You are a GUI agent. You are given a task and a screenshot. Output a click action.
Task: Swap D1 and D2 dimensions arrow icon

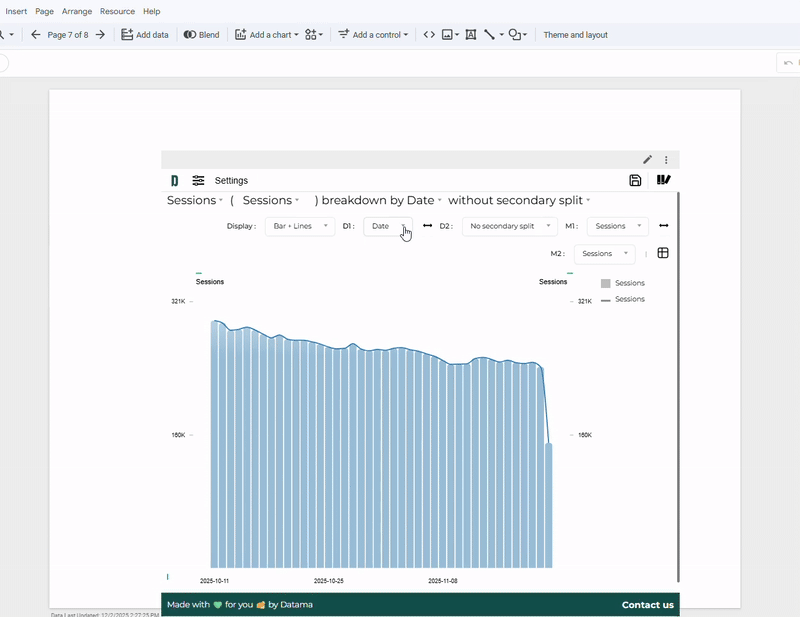click(x=427, y=226)
